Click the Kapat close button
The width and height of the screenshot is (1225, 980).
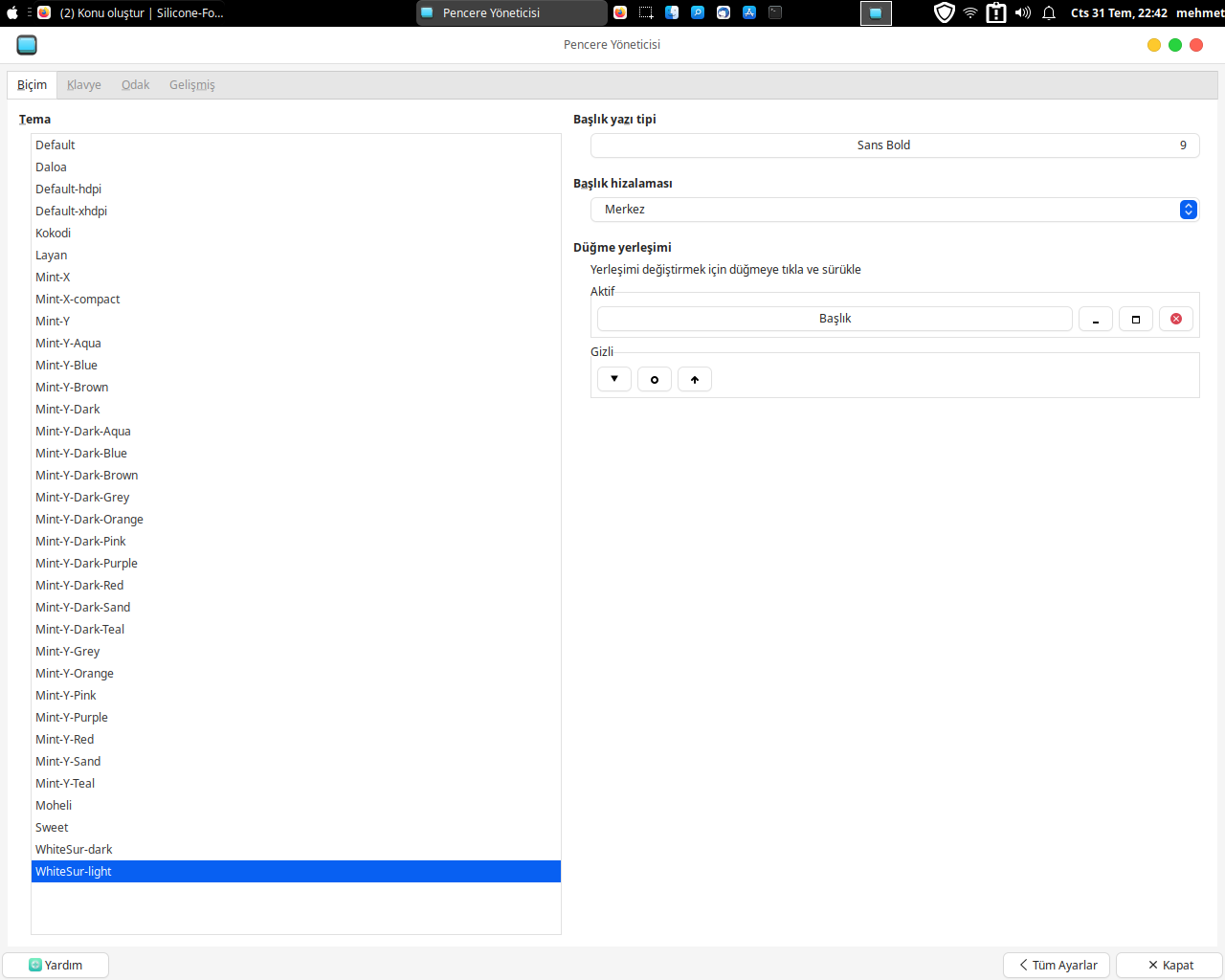1169,965
